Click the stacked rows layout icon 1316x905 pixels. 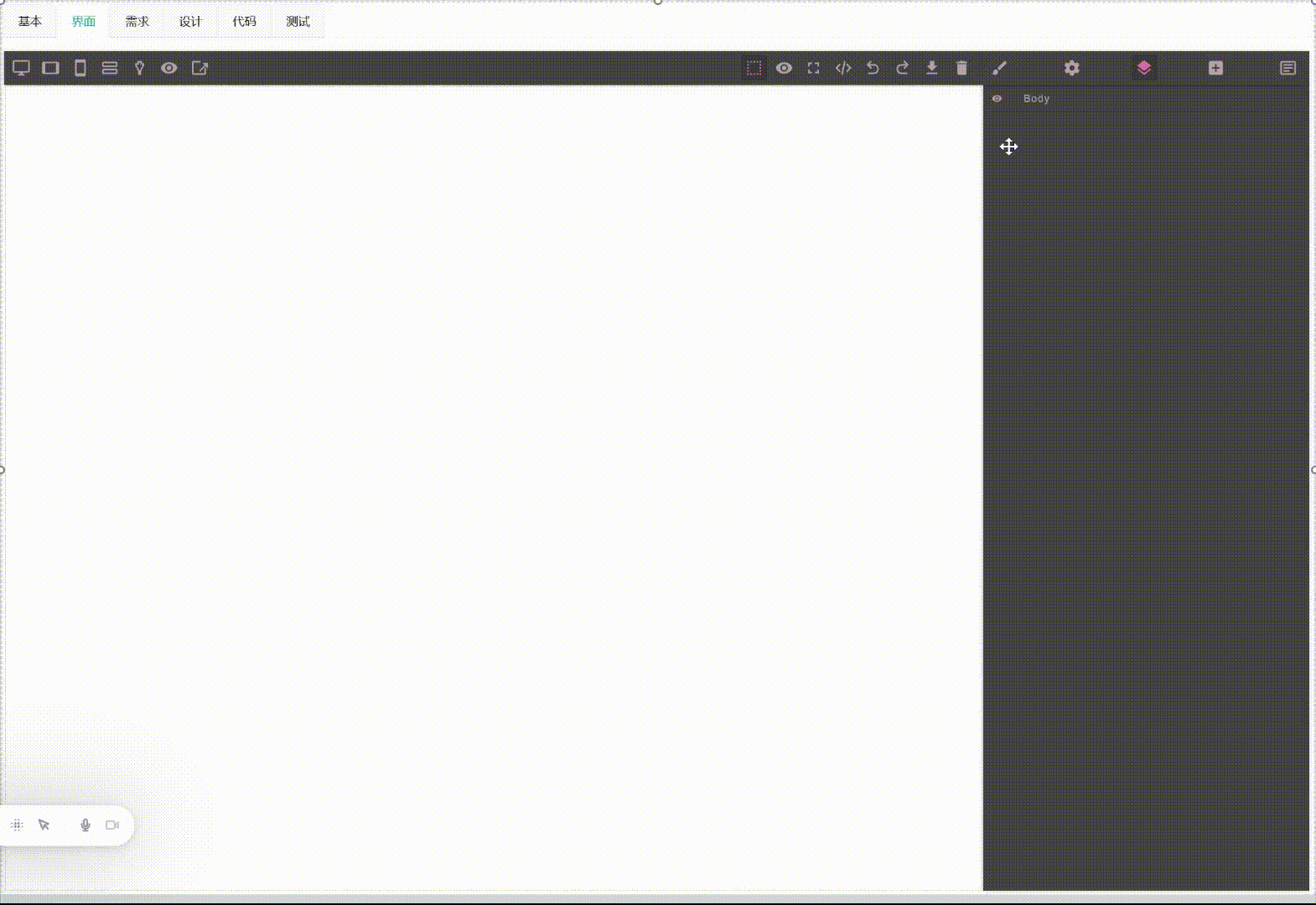[x=110, y=68]
